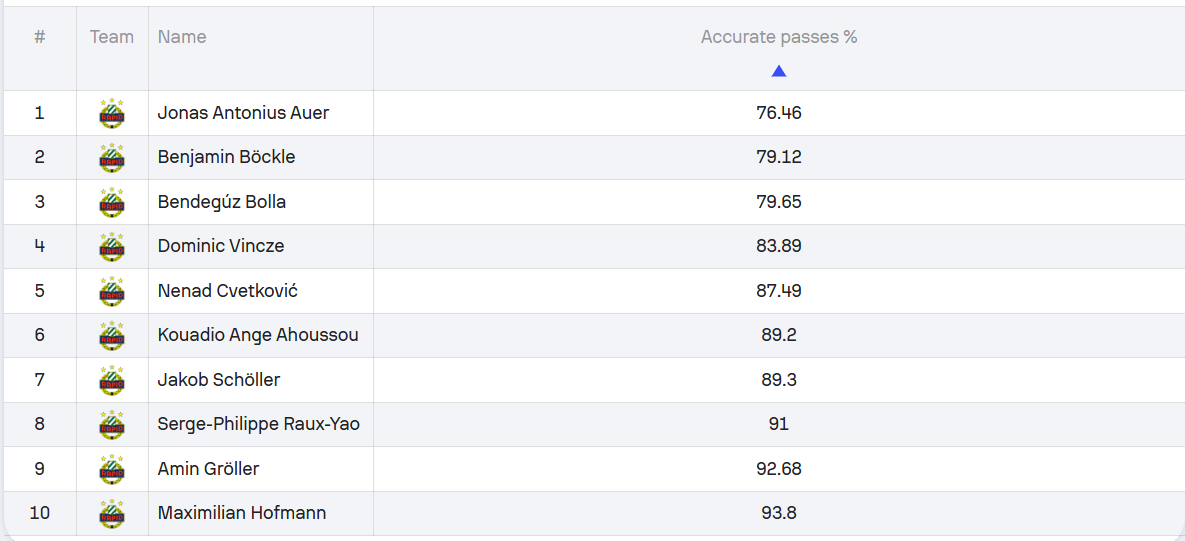Select the Rapid badge next to Bendegúz Bolla
The height and width of the screenshot is (541, 1185).
coord(112,202)
